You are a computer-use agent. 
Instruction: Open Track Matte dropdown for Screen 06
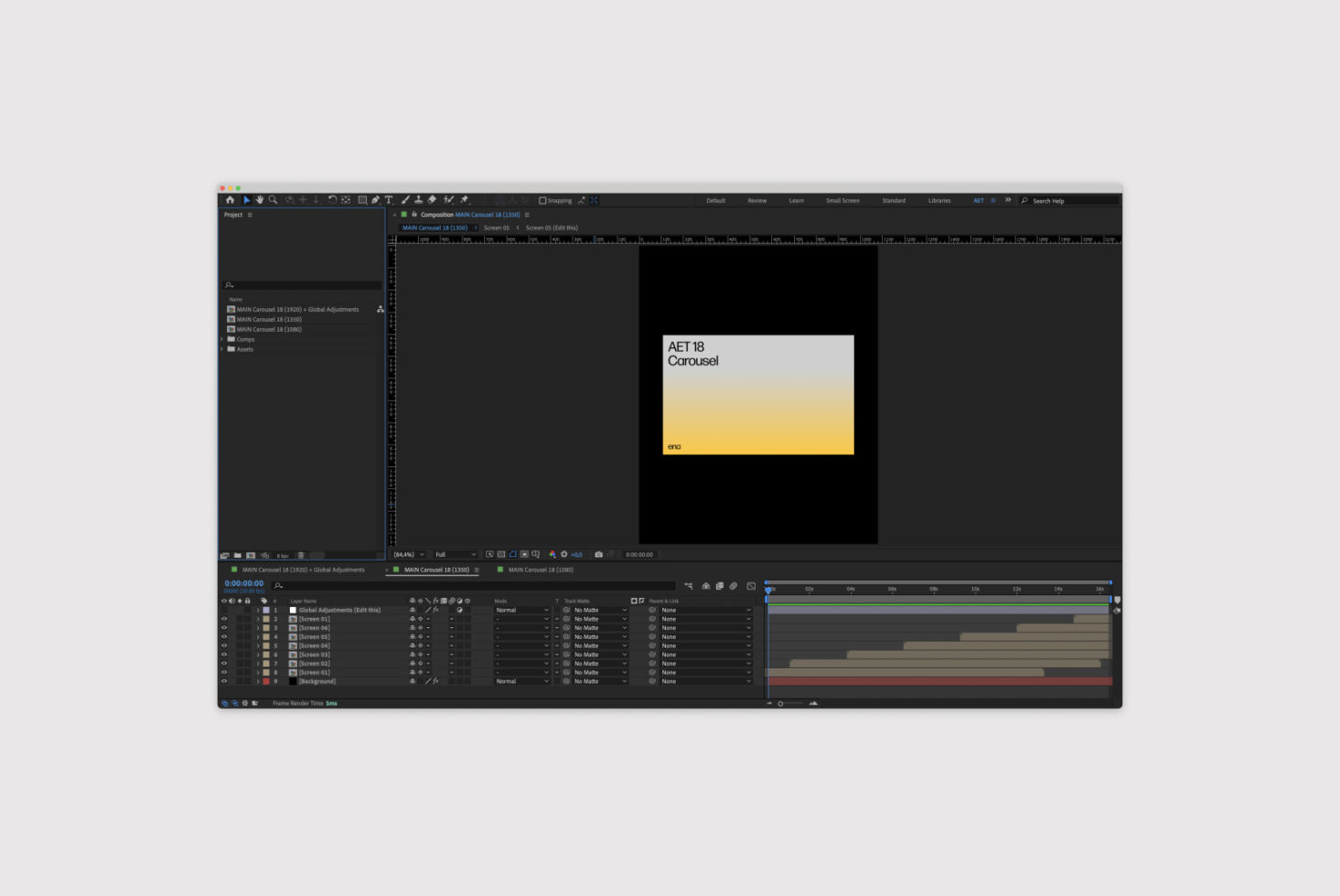point(600,628)
